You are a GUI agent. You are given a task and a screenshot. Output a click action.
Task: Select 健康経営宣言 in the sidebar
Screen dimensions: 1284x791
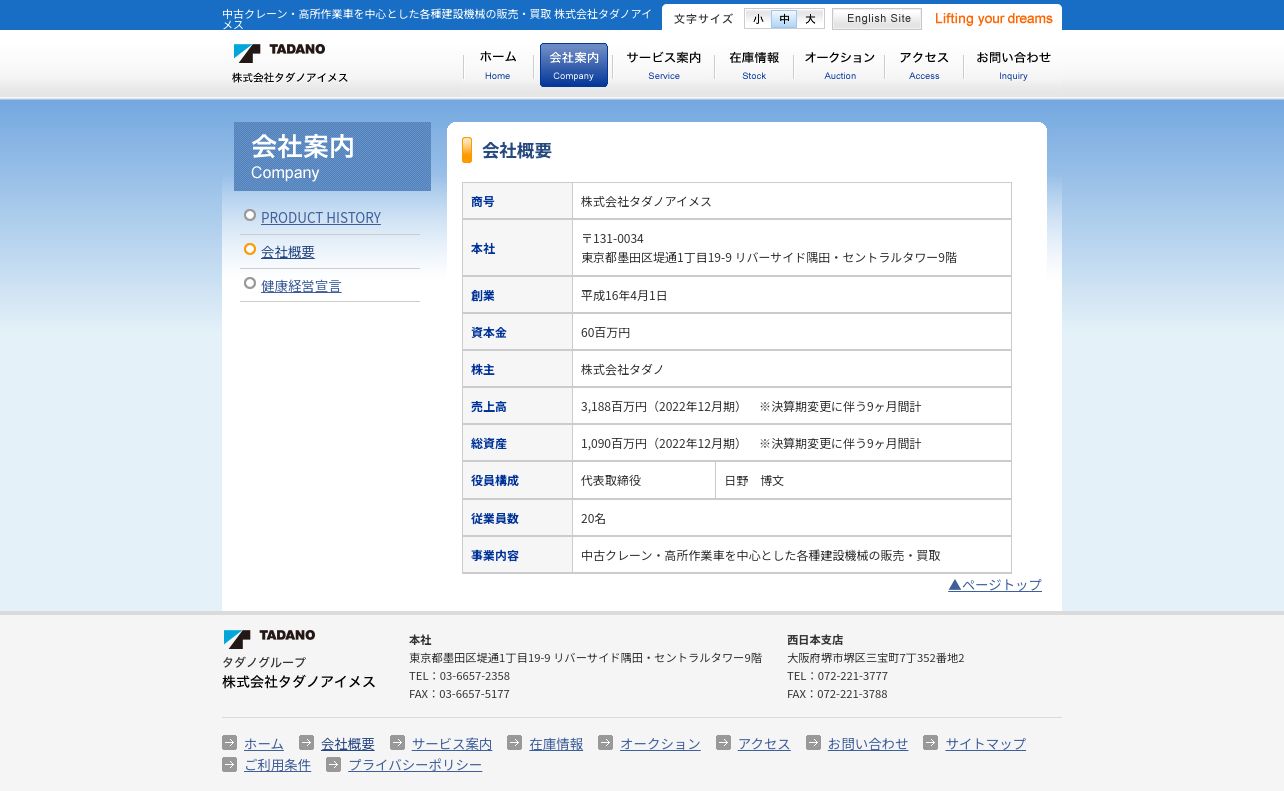(x=300, y=286)
